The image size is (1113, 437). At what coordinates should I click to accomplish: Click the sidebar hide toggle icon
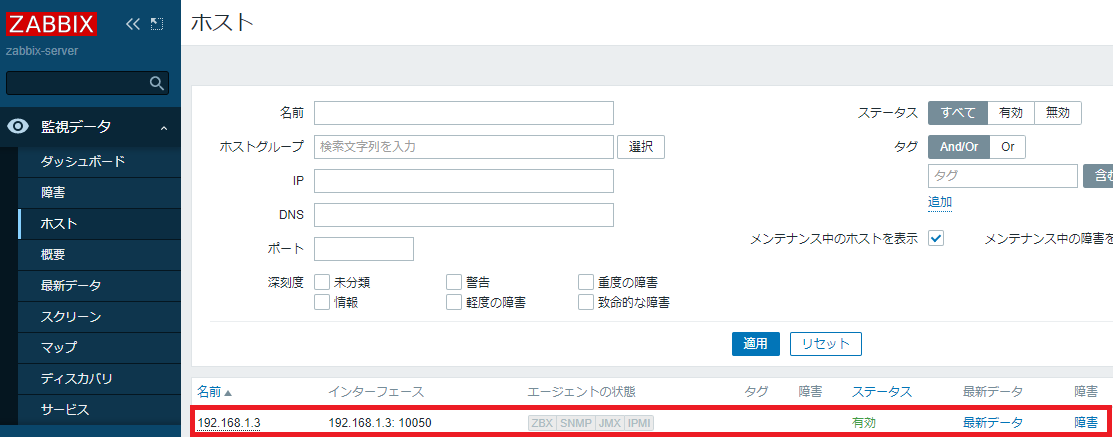pos(157,24)
